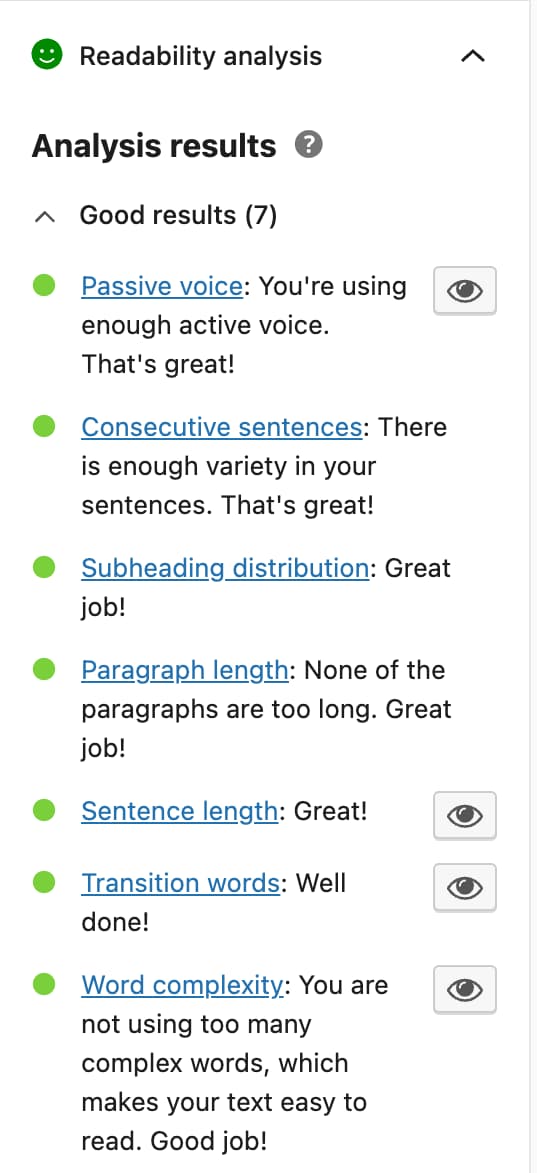Follow the Word complexity link
The image size is (537, 1173).
(182, 985)
